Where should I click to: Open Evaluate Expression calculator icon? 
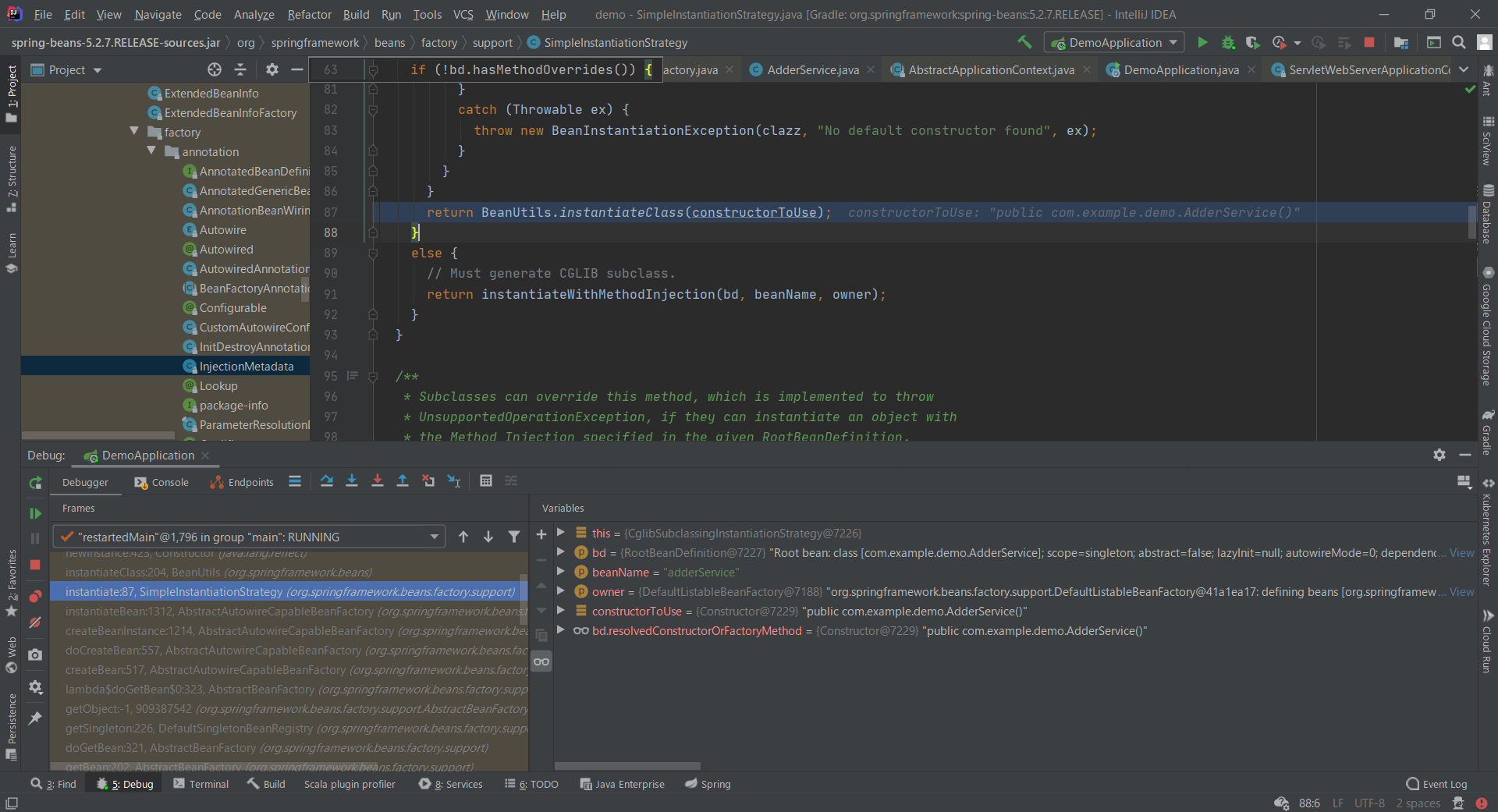click(x=486, y=481)
